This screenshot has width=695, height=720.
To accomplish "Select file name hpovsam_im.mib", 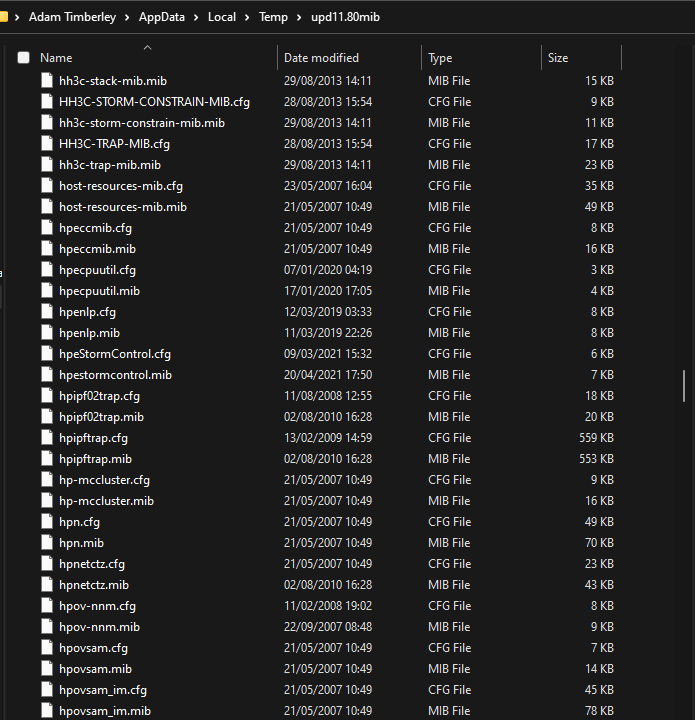I will pos(105,711).
